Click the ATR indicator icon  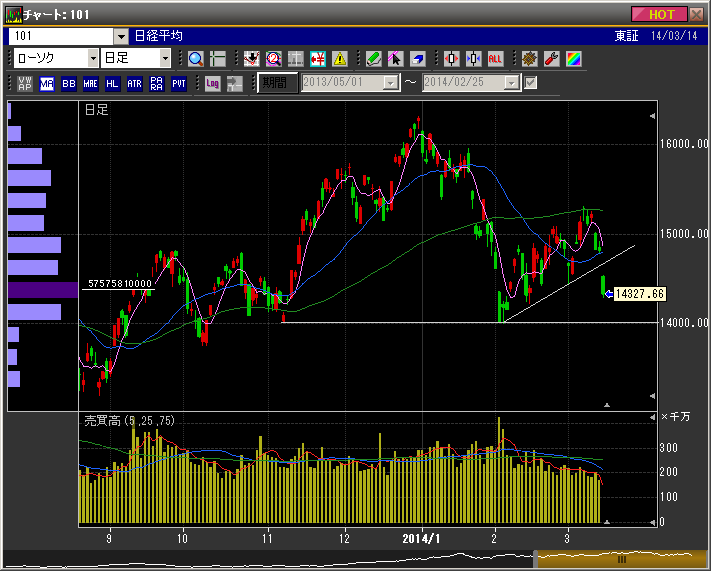135,83
